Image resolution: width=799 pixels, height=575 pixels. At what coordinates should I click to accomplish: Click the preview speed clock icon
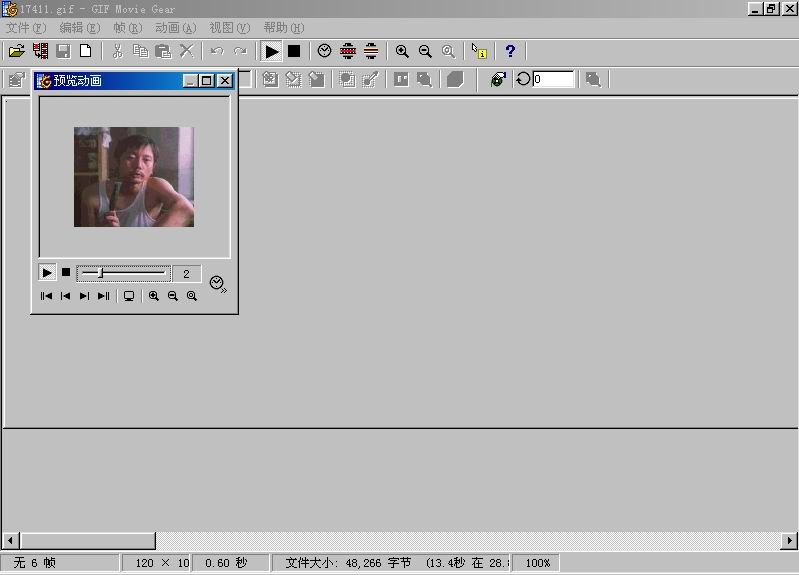(218, 284)
